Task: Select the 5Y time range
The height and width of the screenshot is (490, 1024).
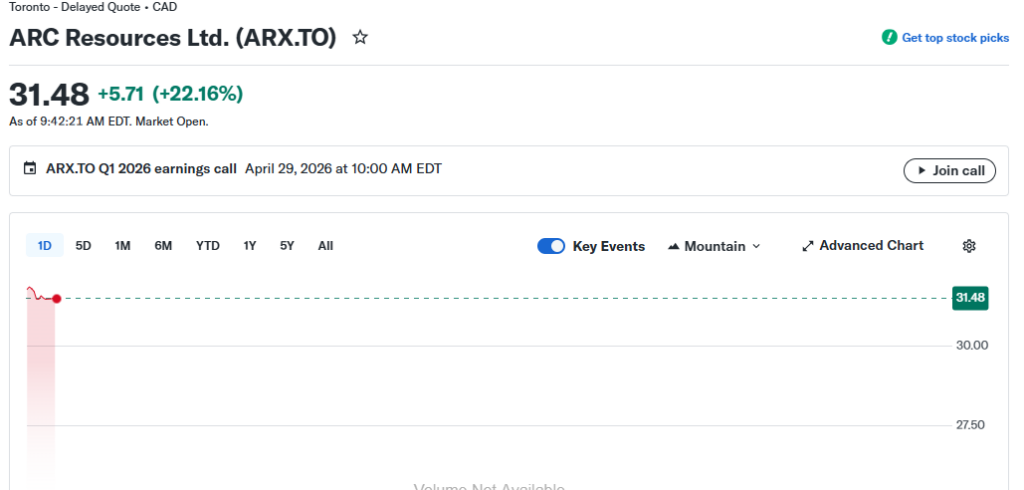Action: pos(287,246)
